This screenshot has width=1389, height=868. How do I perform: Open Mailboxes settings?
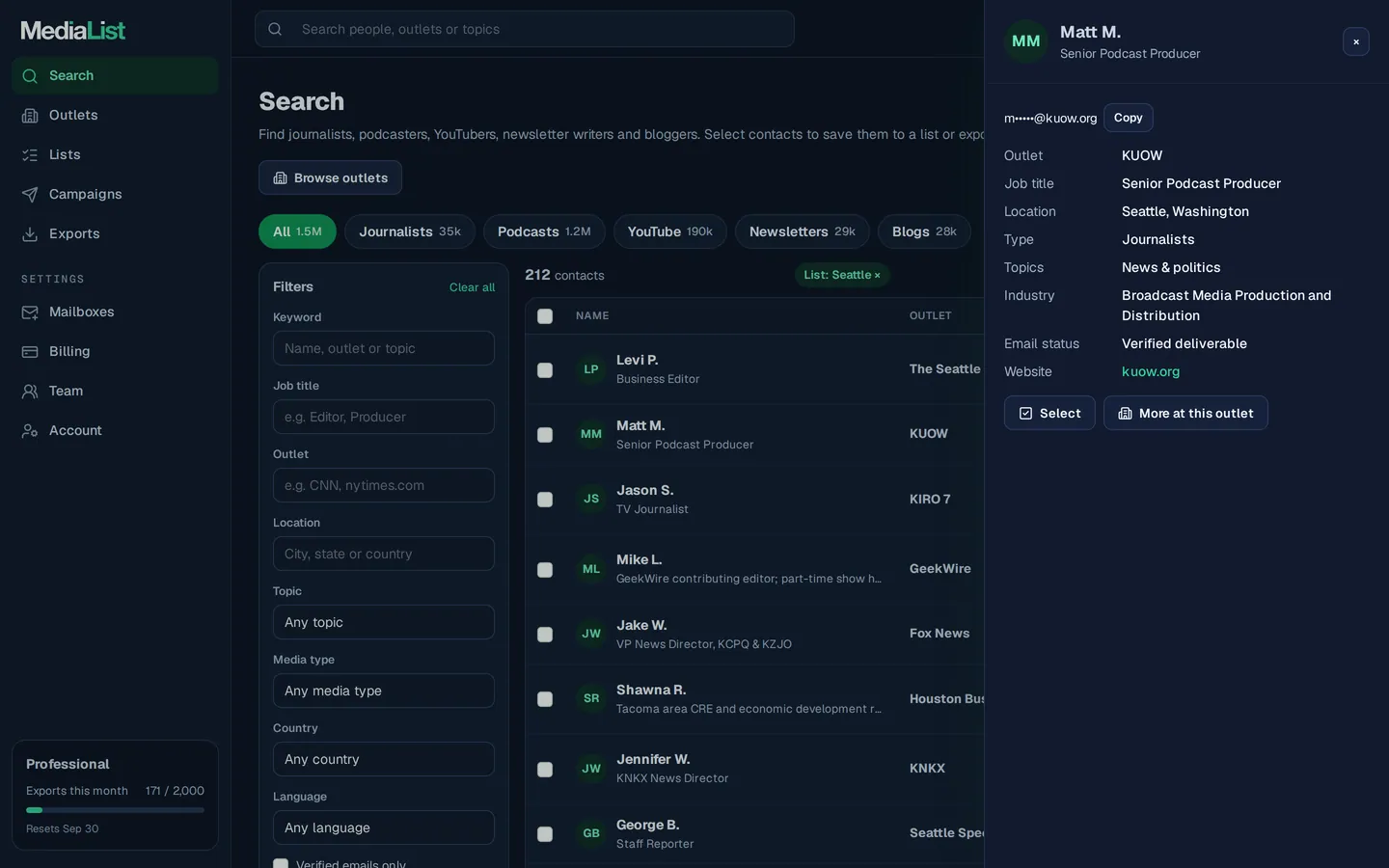tap(115, 312)
